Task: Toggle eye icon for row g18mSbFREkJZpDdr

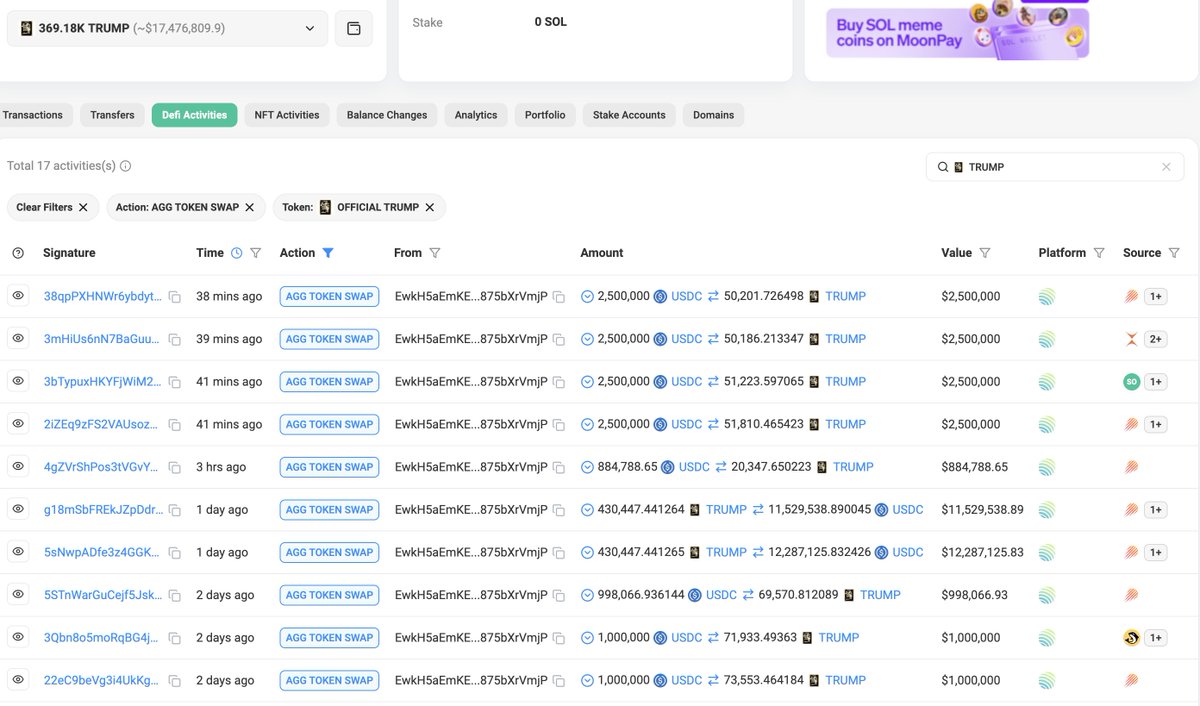Action: tap(18, 509)
